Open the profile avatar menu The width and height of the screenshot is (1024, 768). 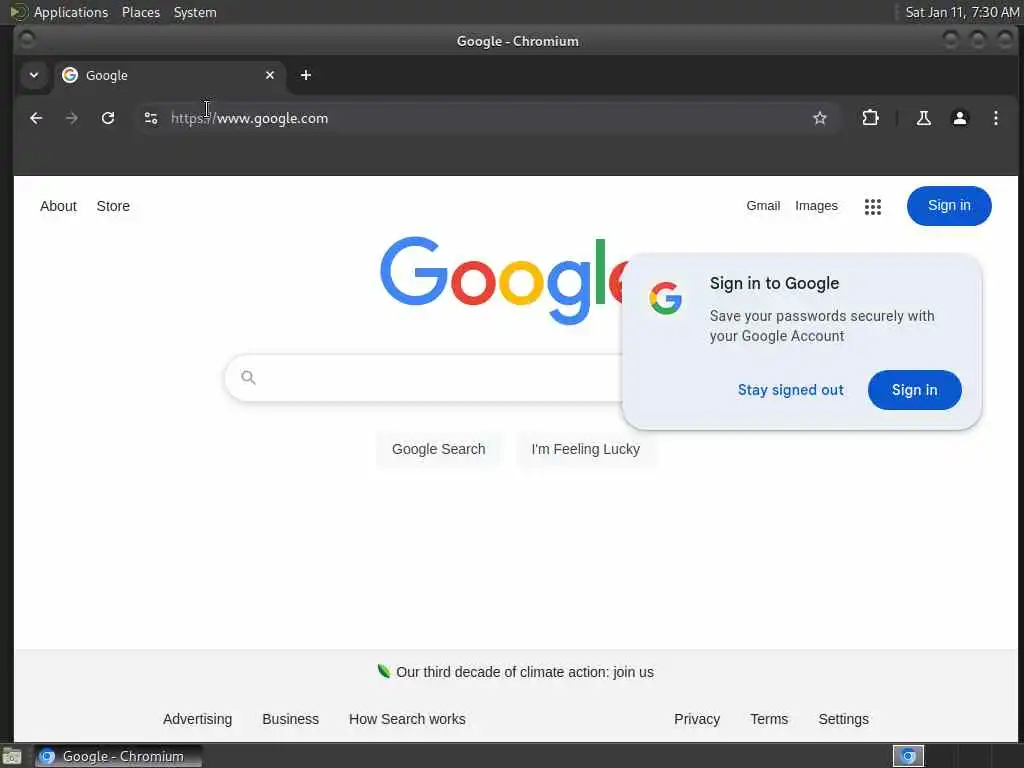pyautogui.click(x=959, y=118)
